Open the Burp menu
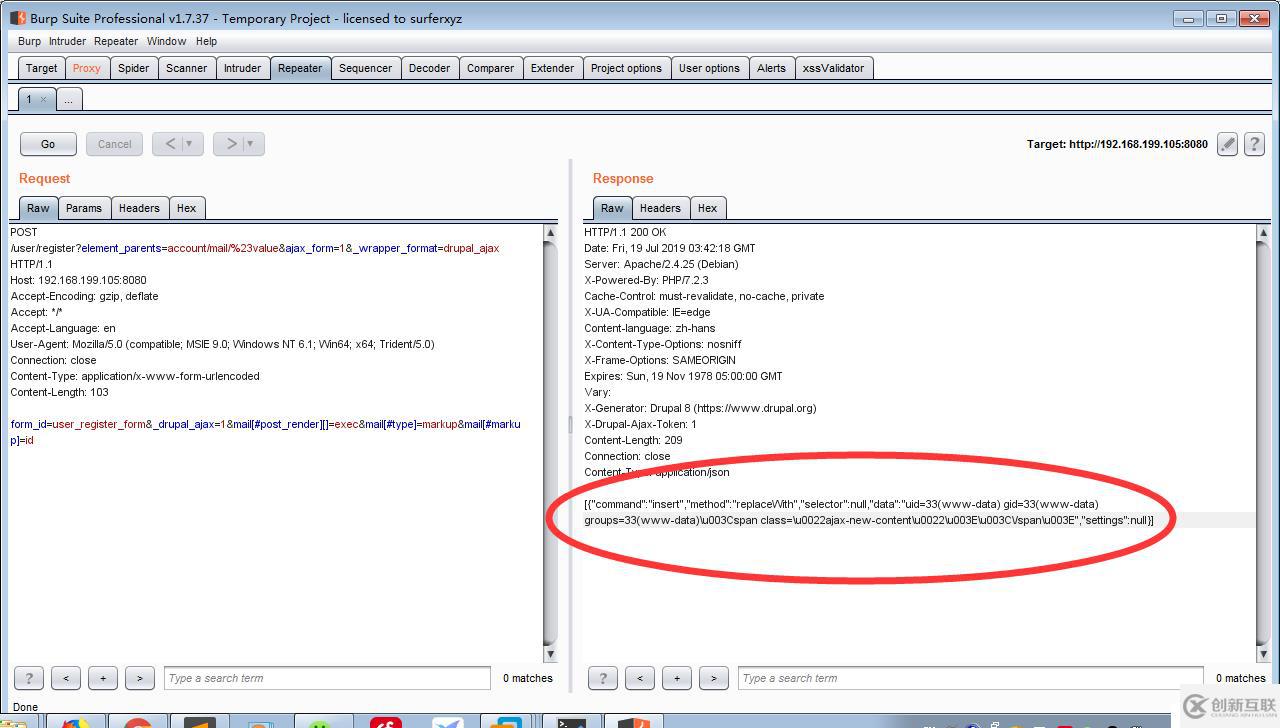This screenshot has height=728, width=1280. pos(29,41)
